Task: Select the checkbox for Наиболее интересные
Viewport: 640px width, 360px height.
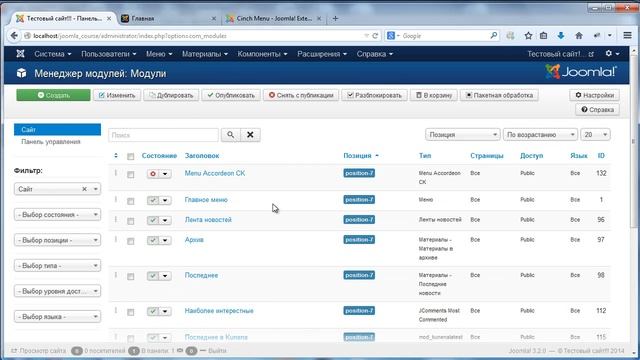Action: (x=131, y=312)
